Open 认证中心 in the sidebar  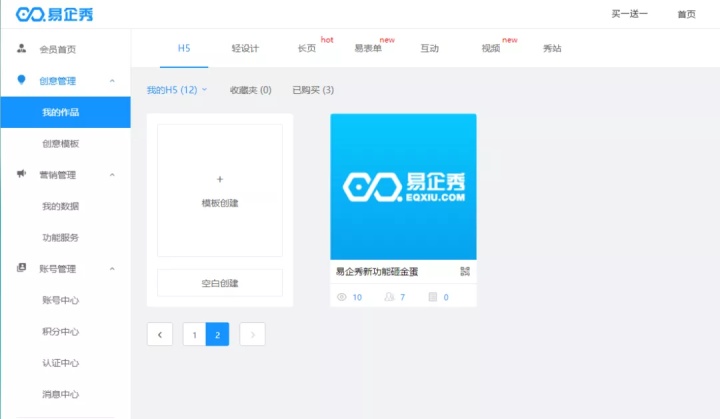pos(61,363)
